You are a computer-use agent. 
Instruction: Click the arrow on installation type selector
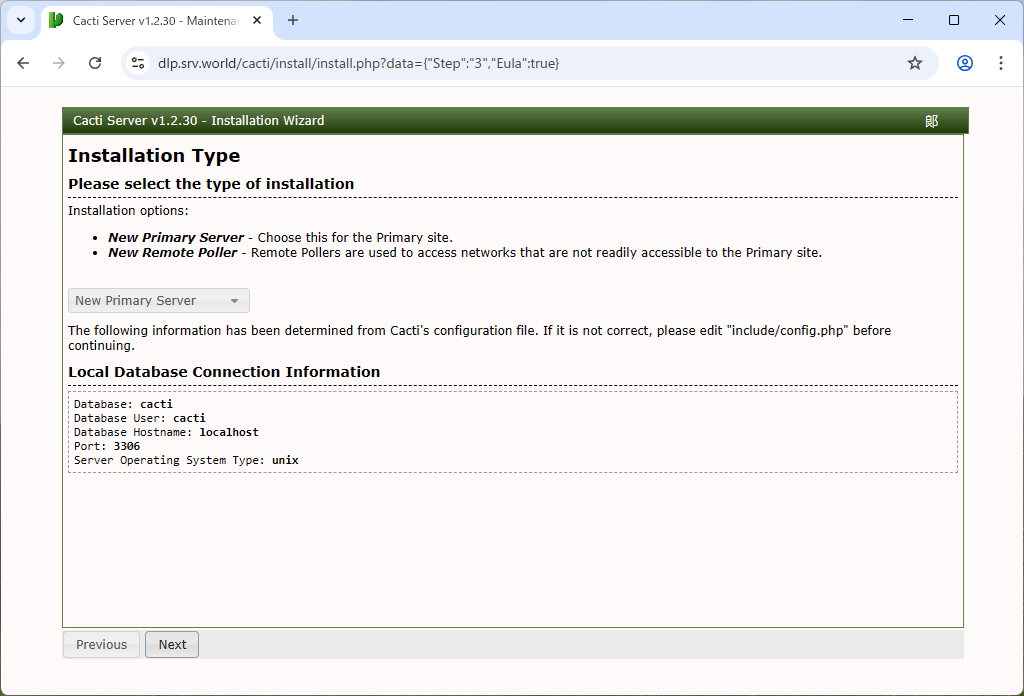(x=234, y=301)
